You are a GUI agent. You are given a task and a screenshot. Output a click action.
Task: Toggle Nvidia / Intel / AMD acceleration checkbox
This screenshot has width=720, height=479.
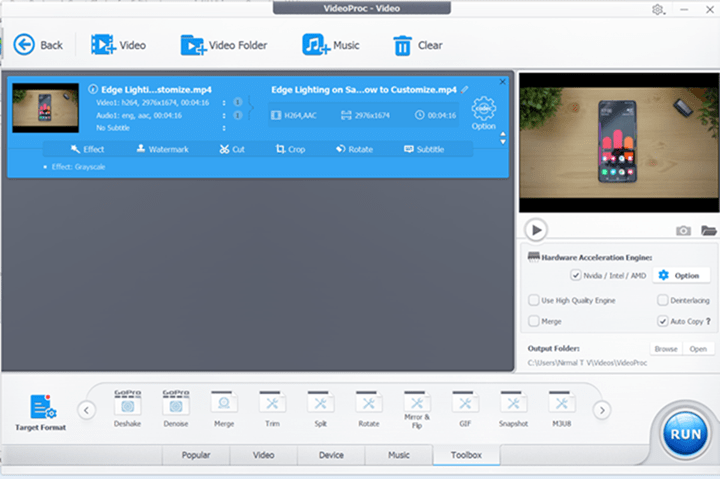click(x=575, y=276)
